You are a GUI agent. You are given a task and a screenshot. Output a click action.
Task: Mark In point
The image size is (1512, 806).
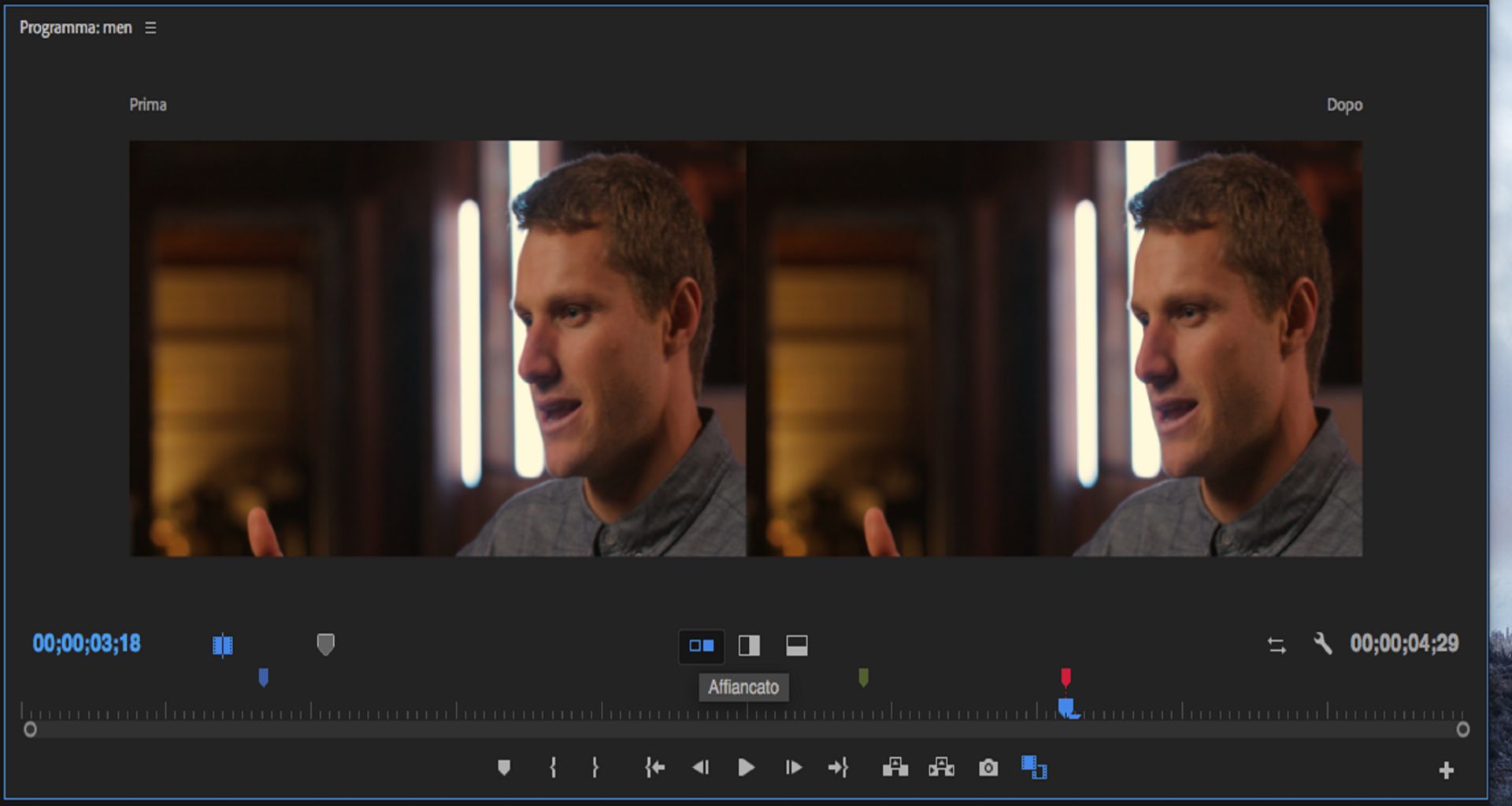click(553, 767)
